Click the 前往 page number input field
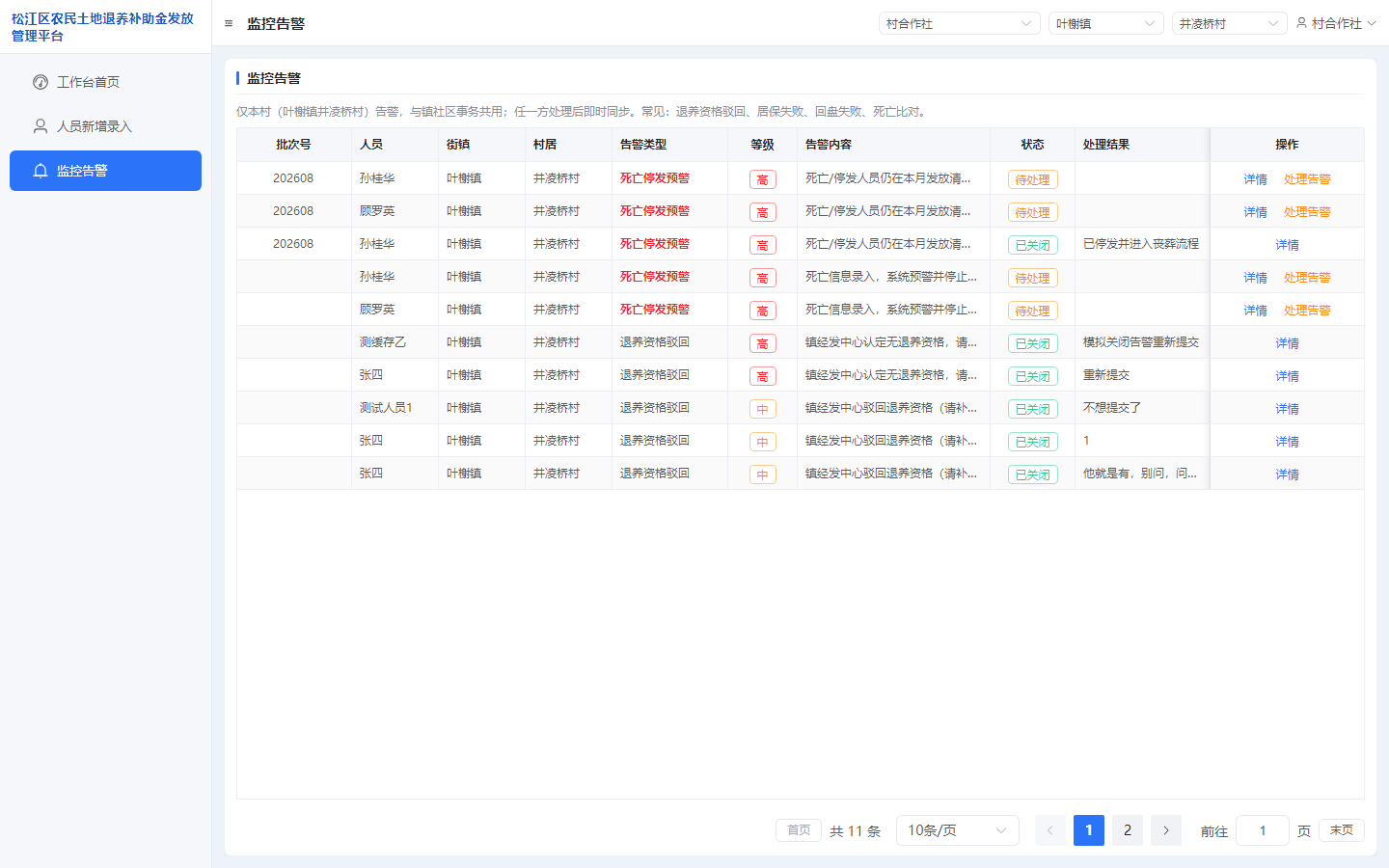 [1263, 830]
